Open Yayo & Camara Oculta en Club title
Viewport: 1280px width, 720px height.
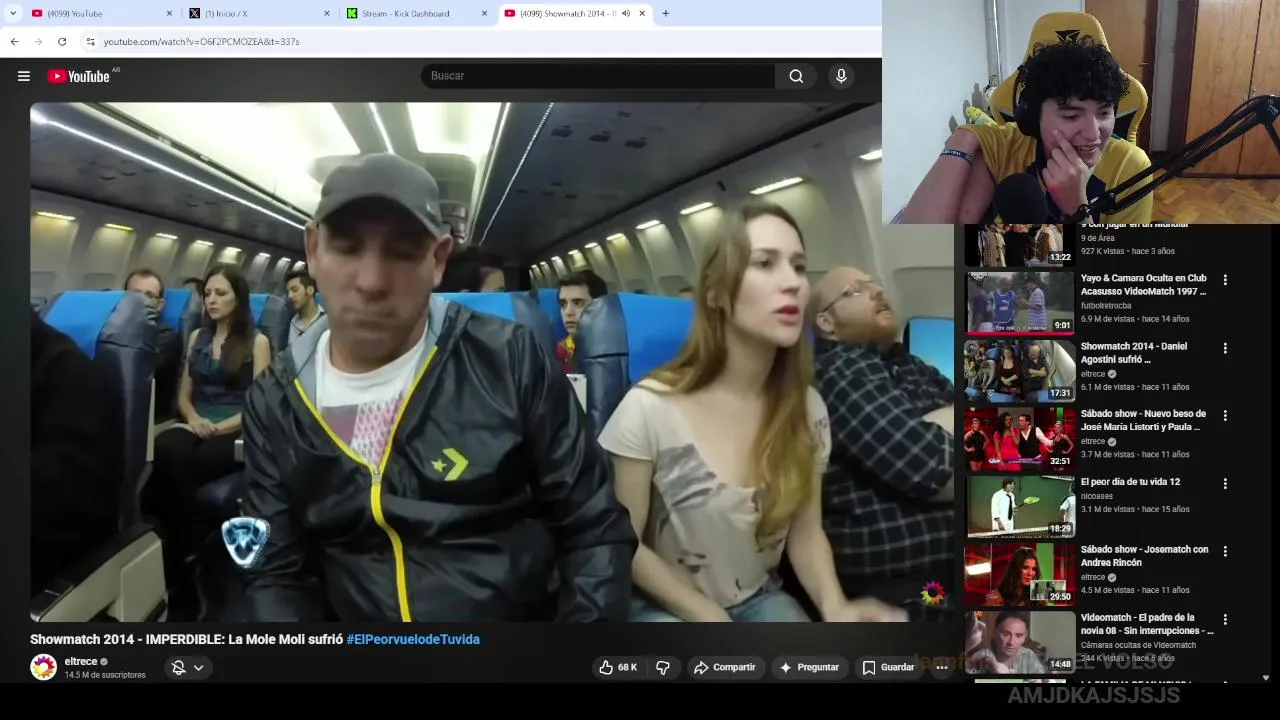(1143, 285)
